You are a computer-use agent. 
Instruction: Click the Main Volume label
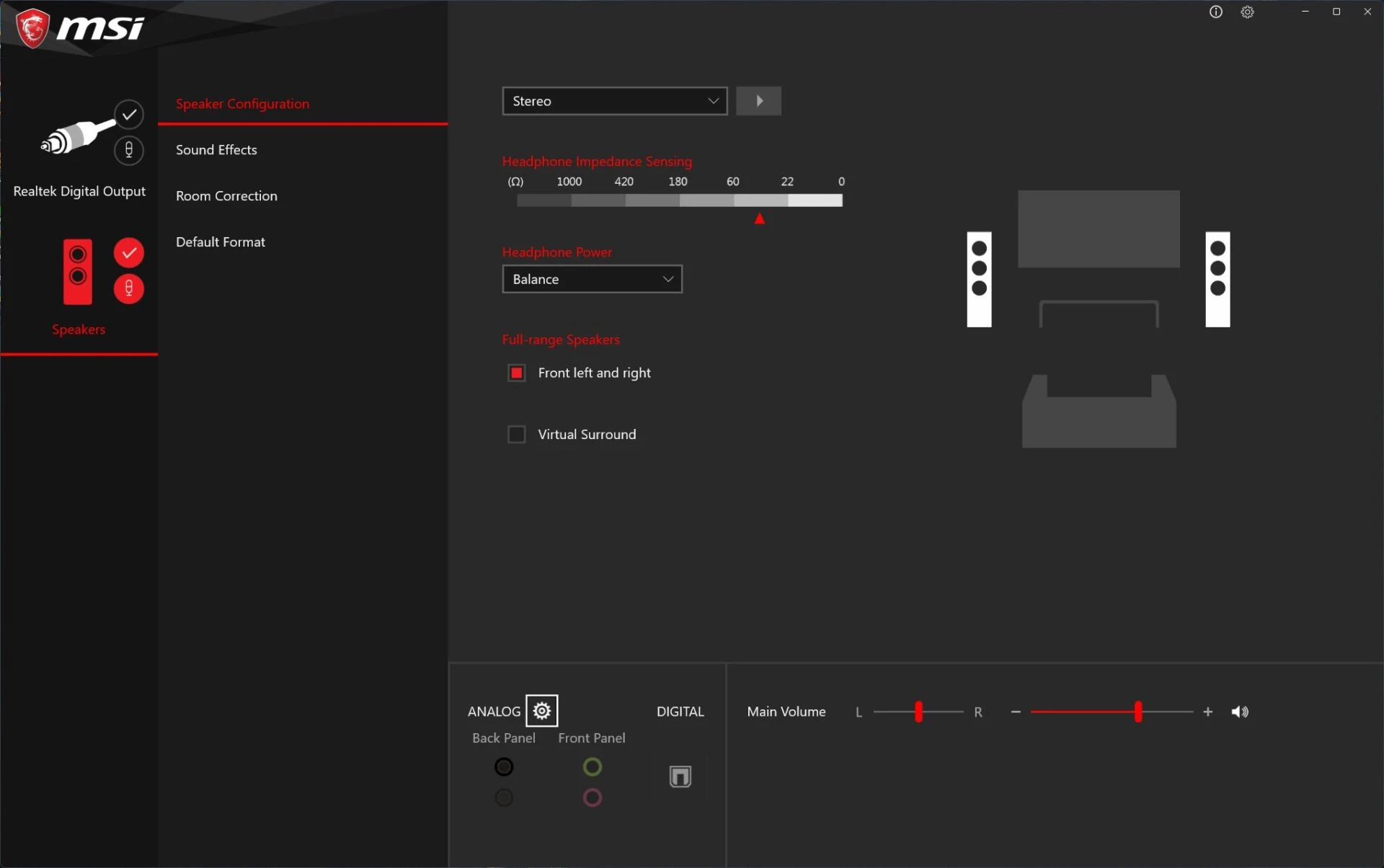786,712
